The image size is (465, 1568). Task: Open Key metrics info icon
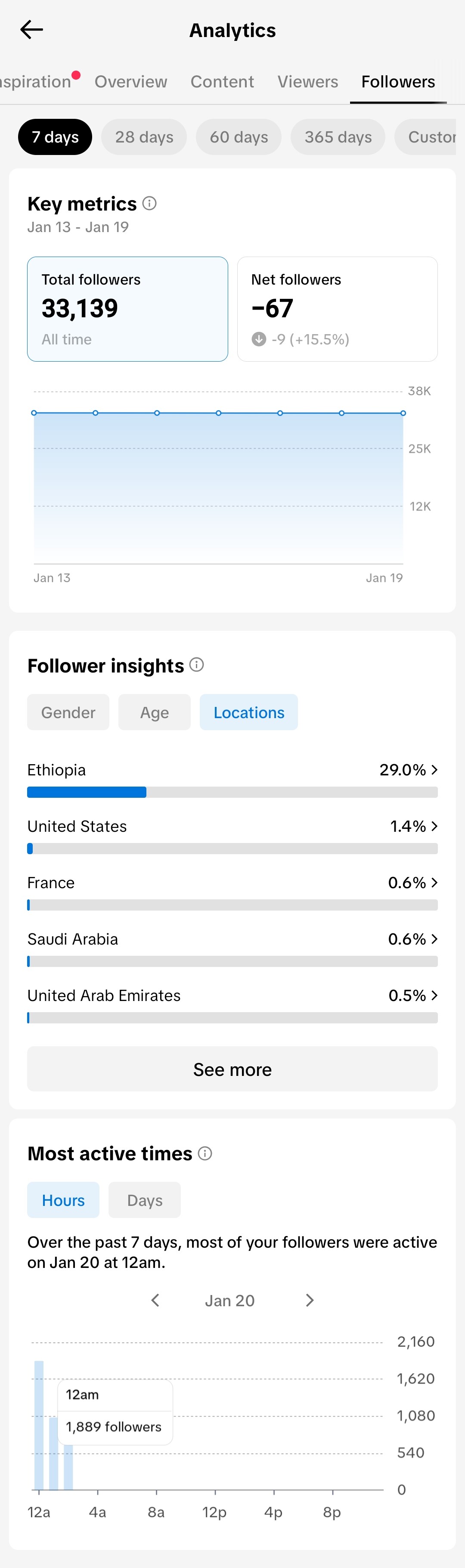tap(150, 203)
